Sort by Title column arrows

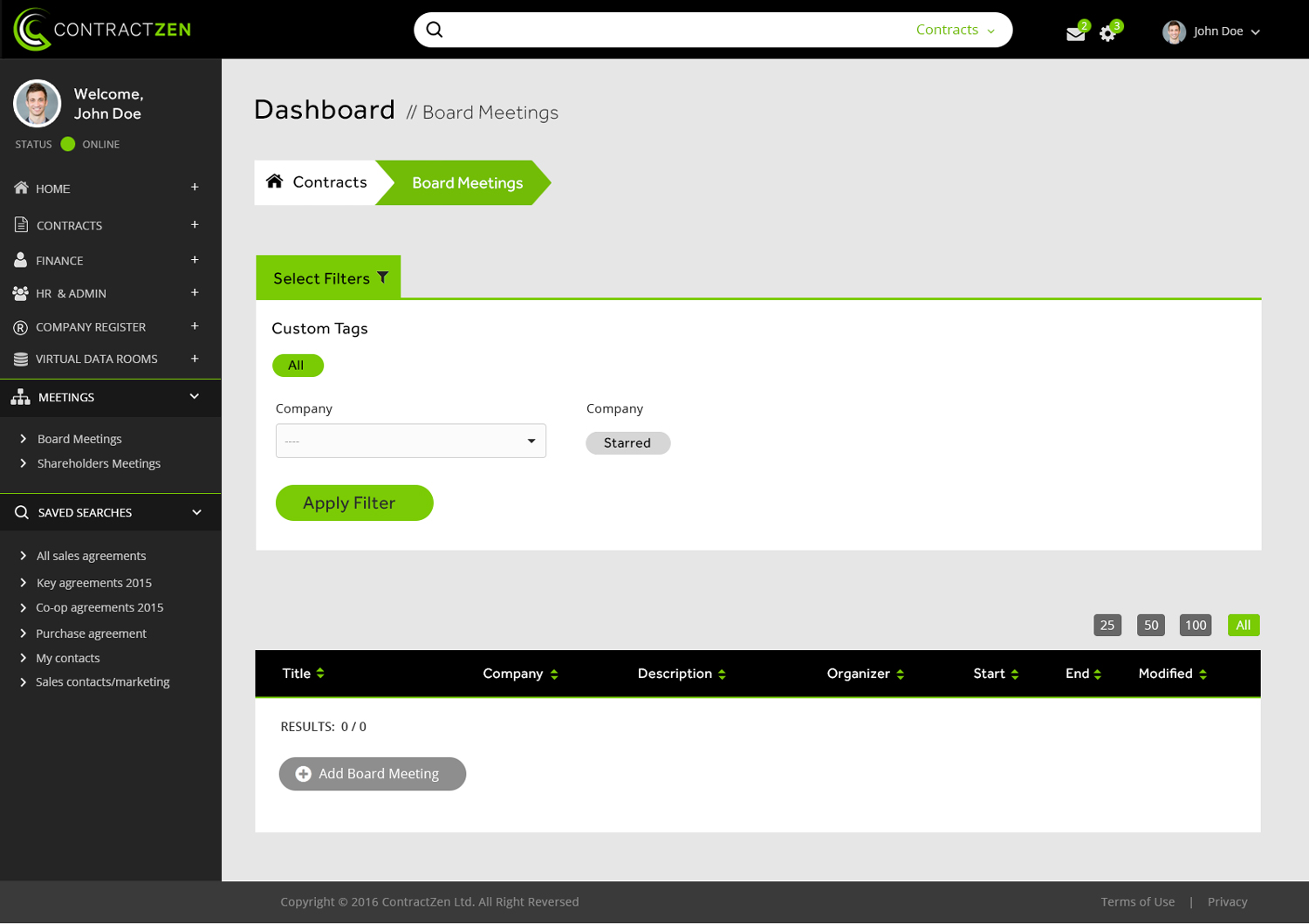pyautogui.click(x=320, y=674)
